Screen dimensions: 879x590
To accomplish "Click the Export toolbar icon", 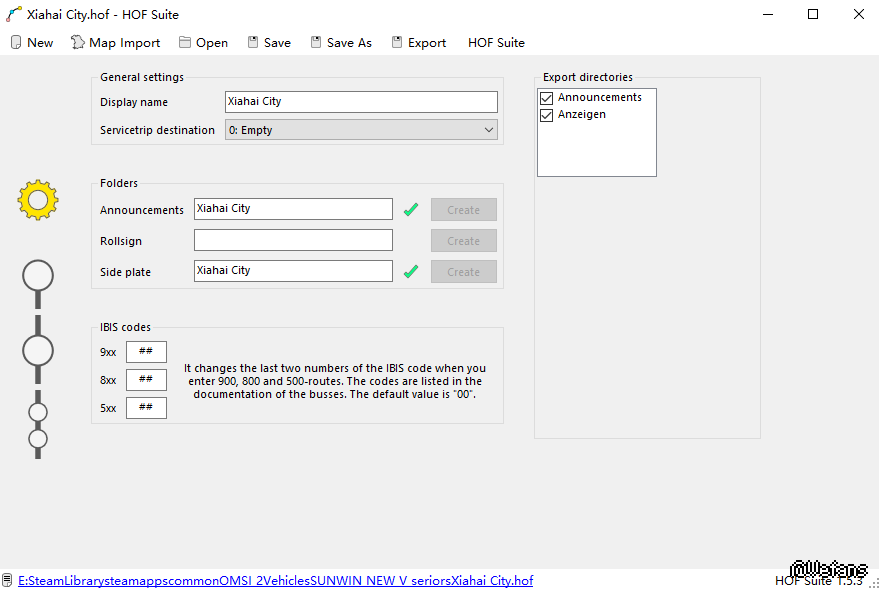I will [x=397, y=43].
